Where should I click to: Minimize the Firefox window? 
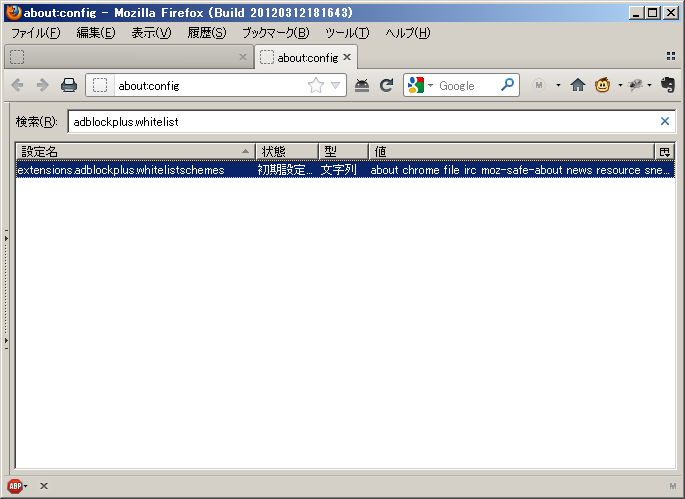pos(636,13)
